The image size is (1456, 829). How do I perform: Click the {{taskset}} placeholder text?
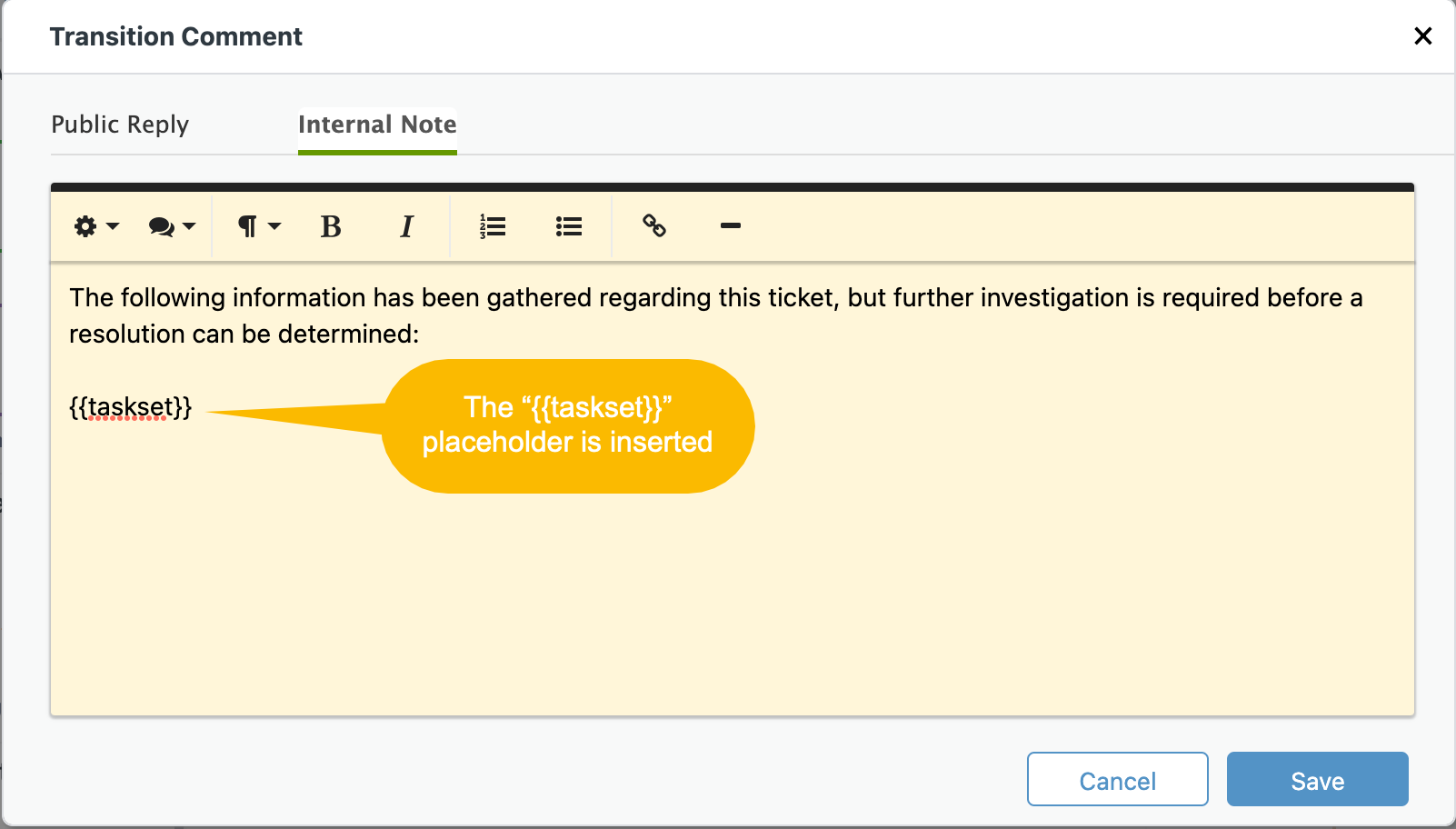click(131, 406)
